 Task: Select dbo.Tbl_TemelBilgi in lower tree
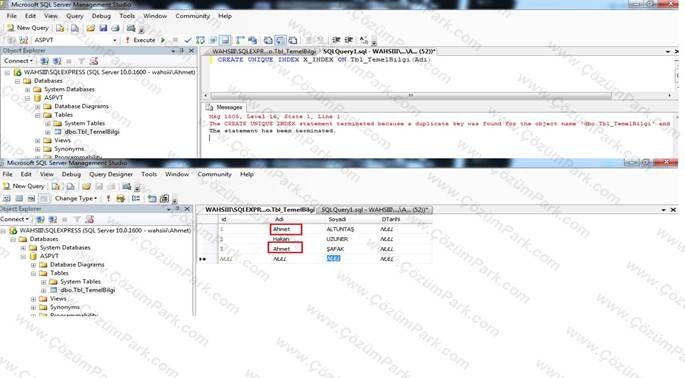(x=87, y=290)
